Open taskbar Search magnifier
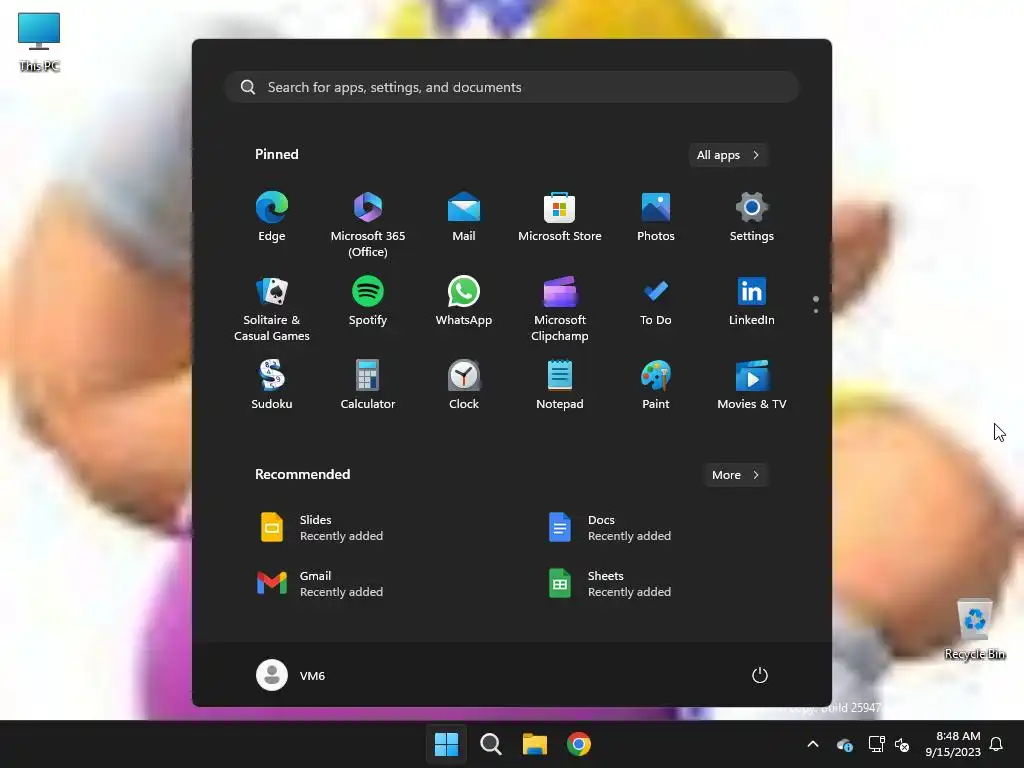 pyautogui.click(x=490, y=744)
